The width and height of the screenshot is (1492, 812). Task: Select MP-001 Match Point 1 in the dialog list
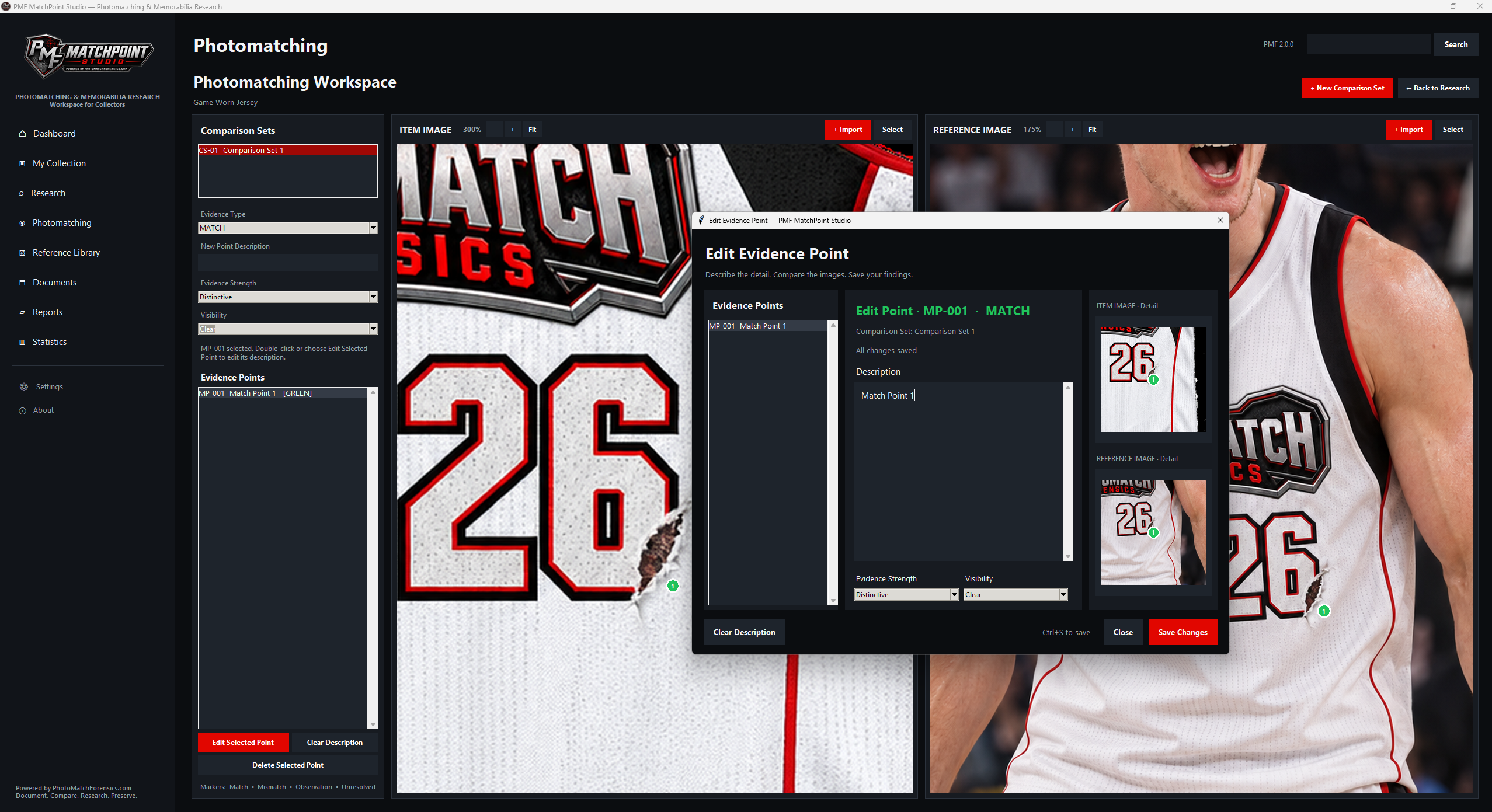(768, 326)
